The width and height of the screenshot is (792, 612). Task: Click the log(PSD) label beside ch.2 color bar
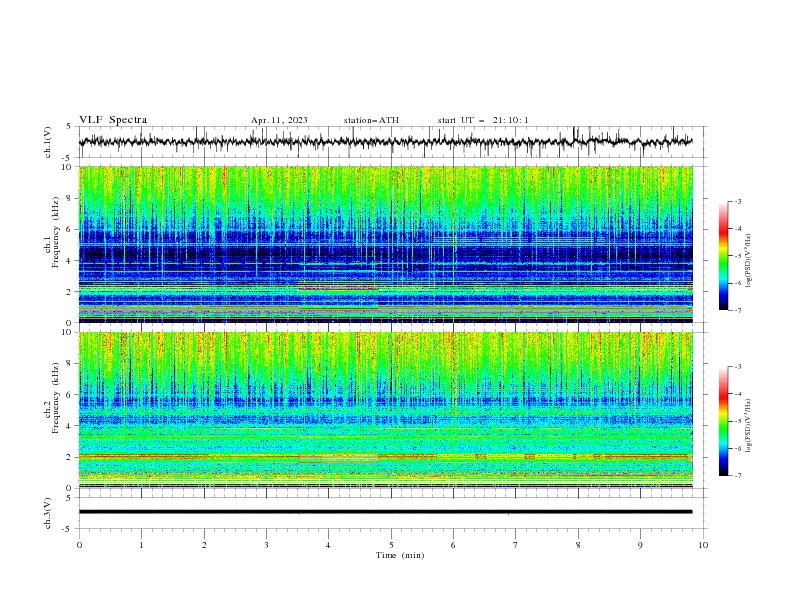[x=749, y=425]
